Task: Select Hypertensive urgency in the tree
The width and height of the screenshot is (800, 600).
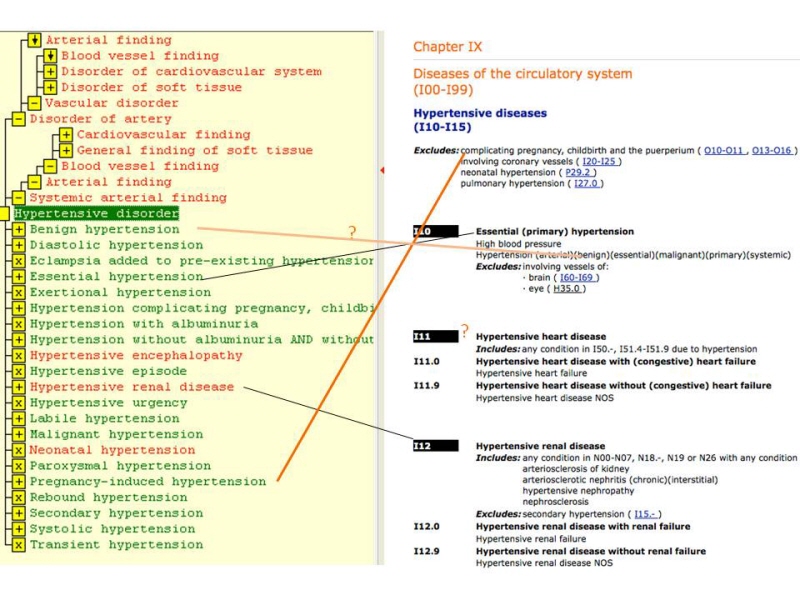Action: click(x=109, y=403)
